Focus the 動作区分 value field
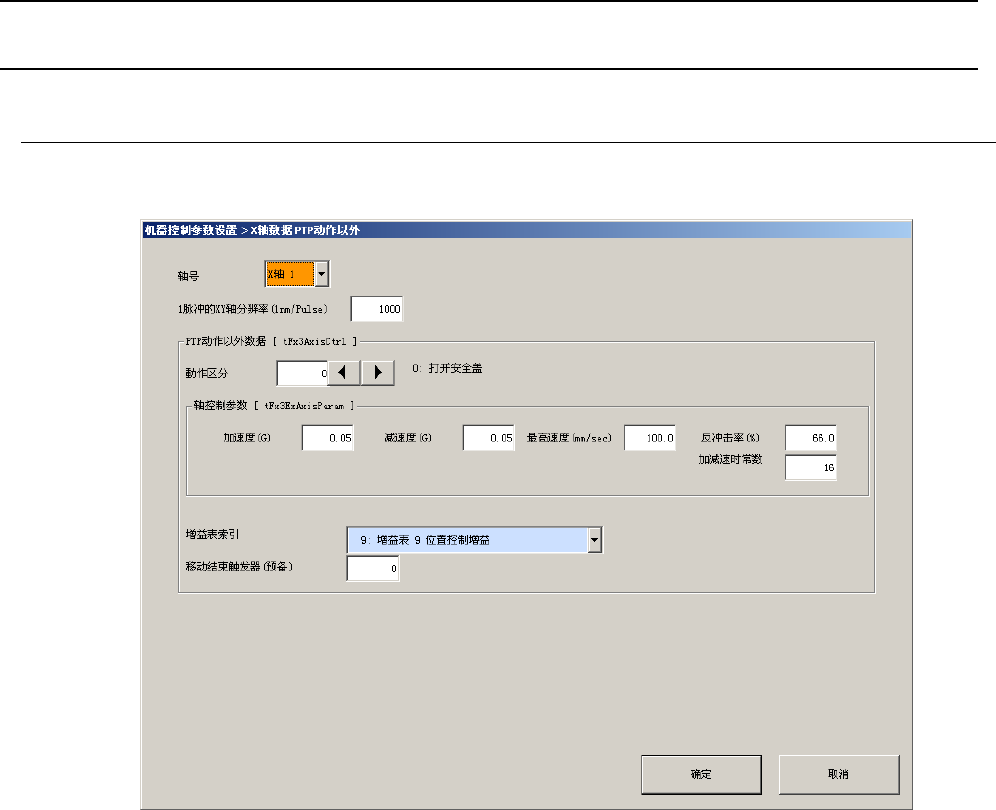Viewport: 996px width, 810px height. point(302,373)
